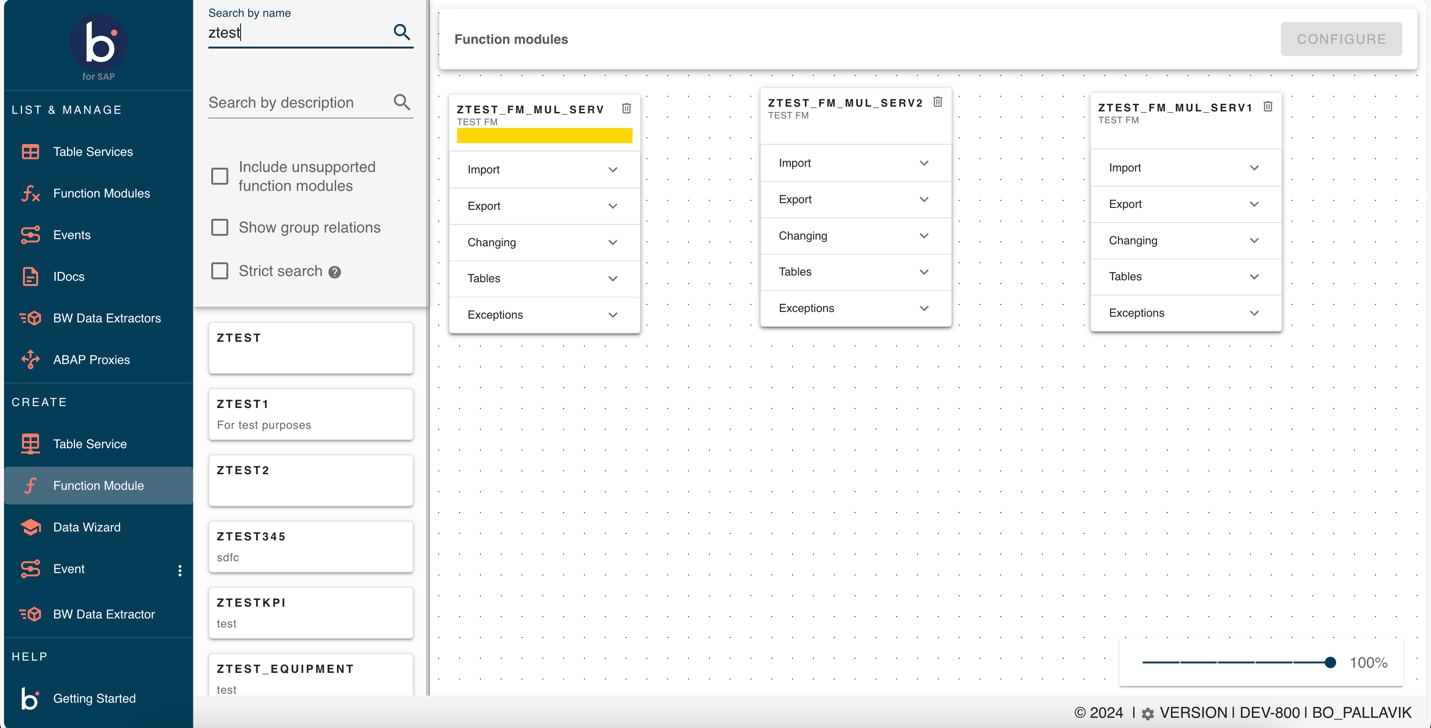Click the zoom slider handle at 100%
This screenshot has width=1431, height=728.
pyautogui.click(x=1330, y=663)
